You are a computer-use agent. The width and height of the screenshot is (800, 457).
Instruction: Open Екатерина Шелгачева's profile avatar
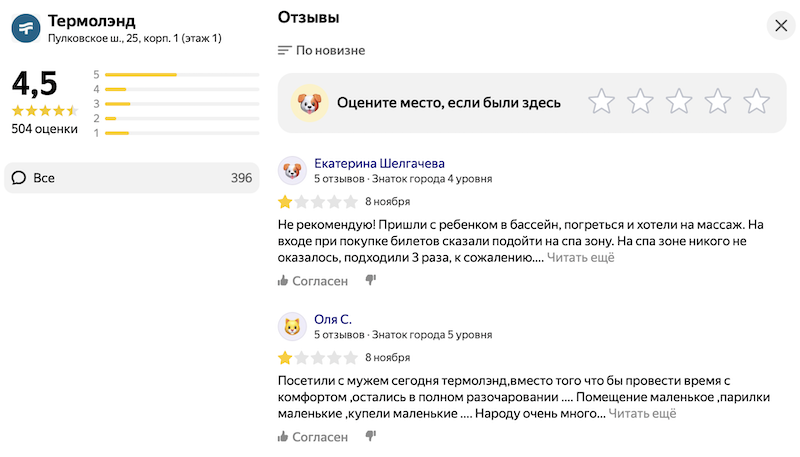[292, 170]
